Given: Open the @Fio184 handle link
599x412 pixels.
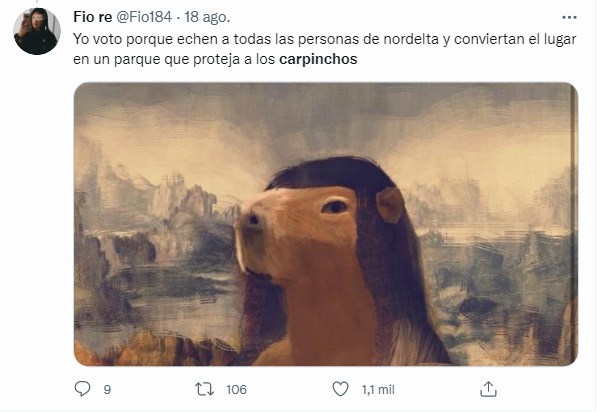Looking at the screenshot, I should tap(144, 17).
